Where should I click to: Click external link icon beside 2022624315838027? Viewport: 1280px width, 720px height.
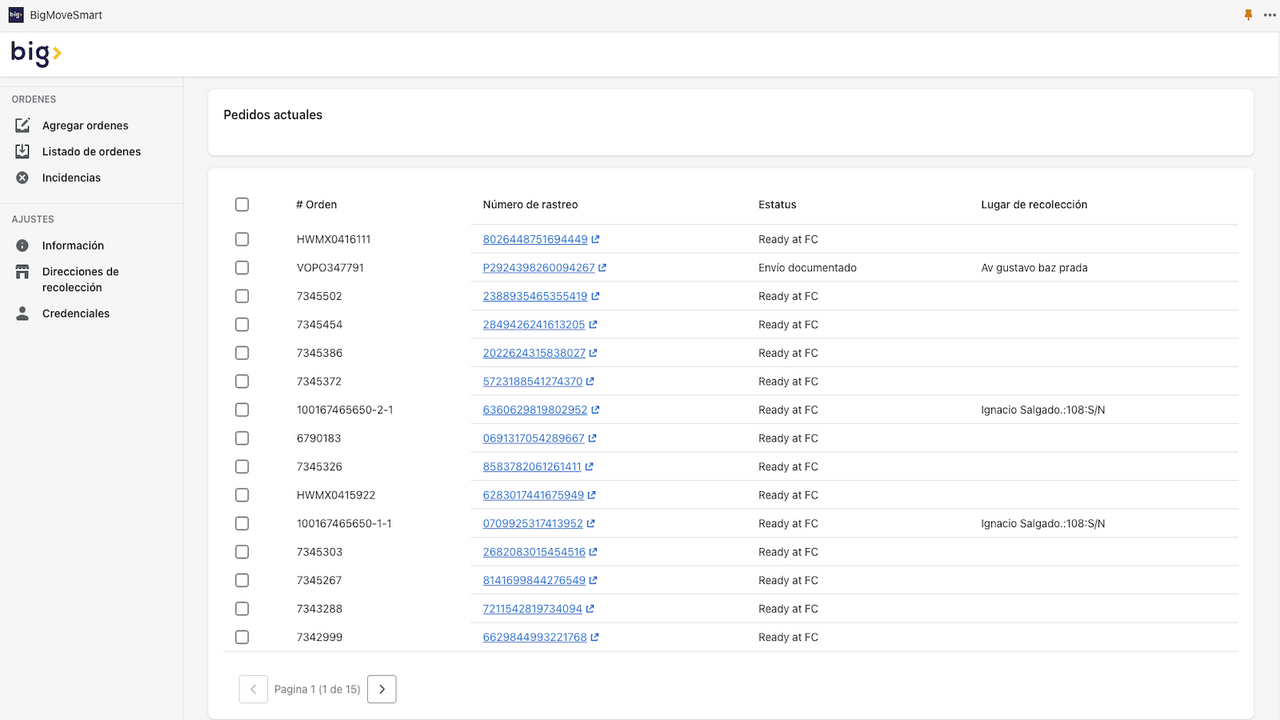point(594,353)
